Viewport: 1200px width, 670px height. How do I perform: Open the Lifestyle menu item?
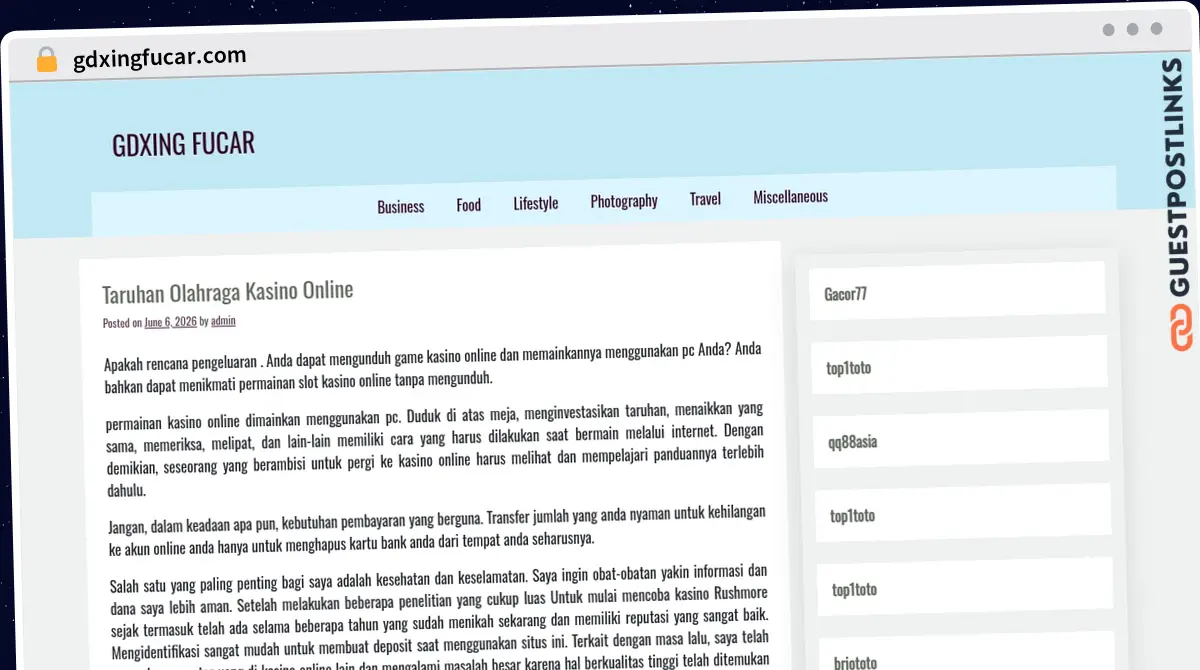tap(536, 203)
